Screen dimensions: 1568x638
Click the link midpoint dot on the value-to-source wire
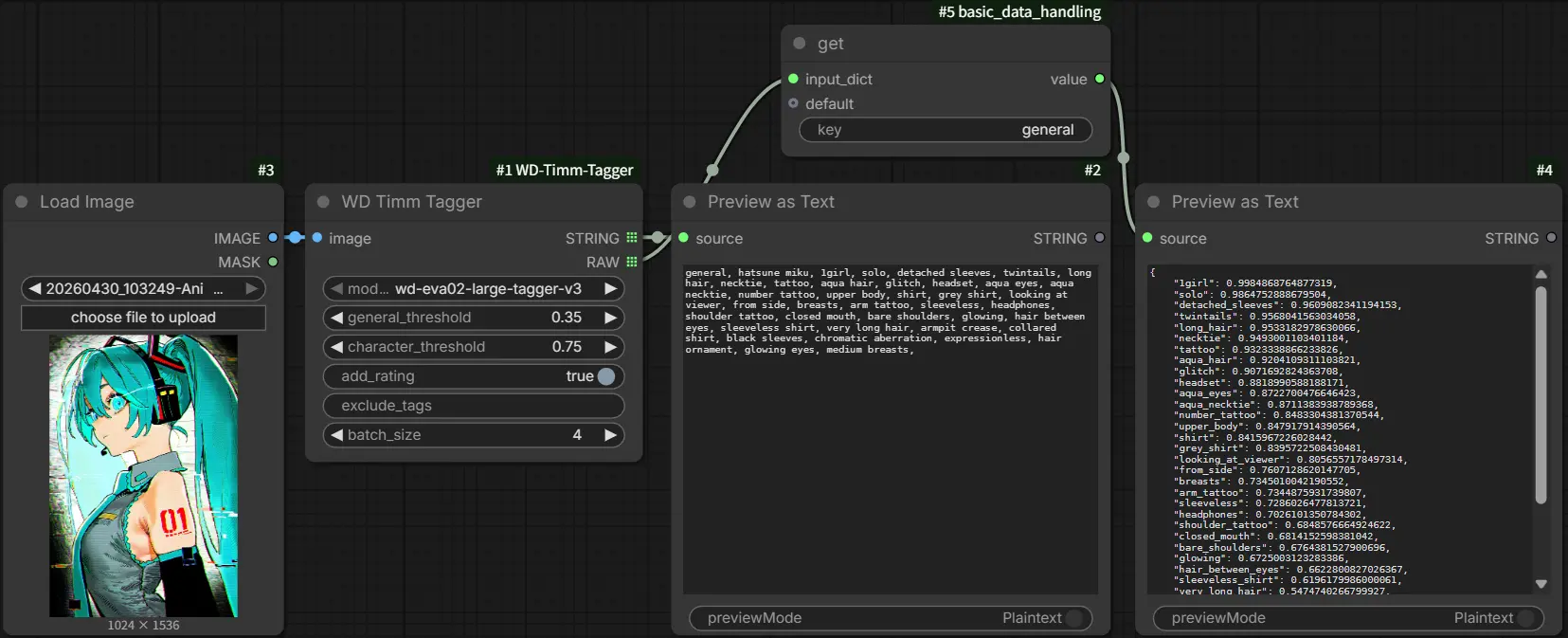point(1124,157)
